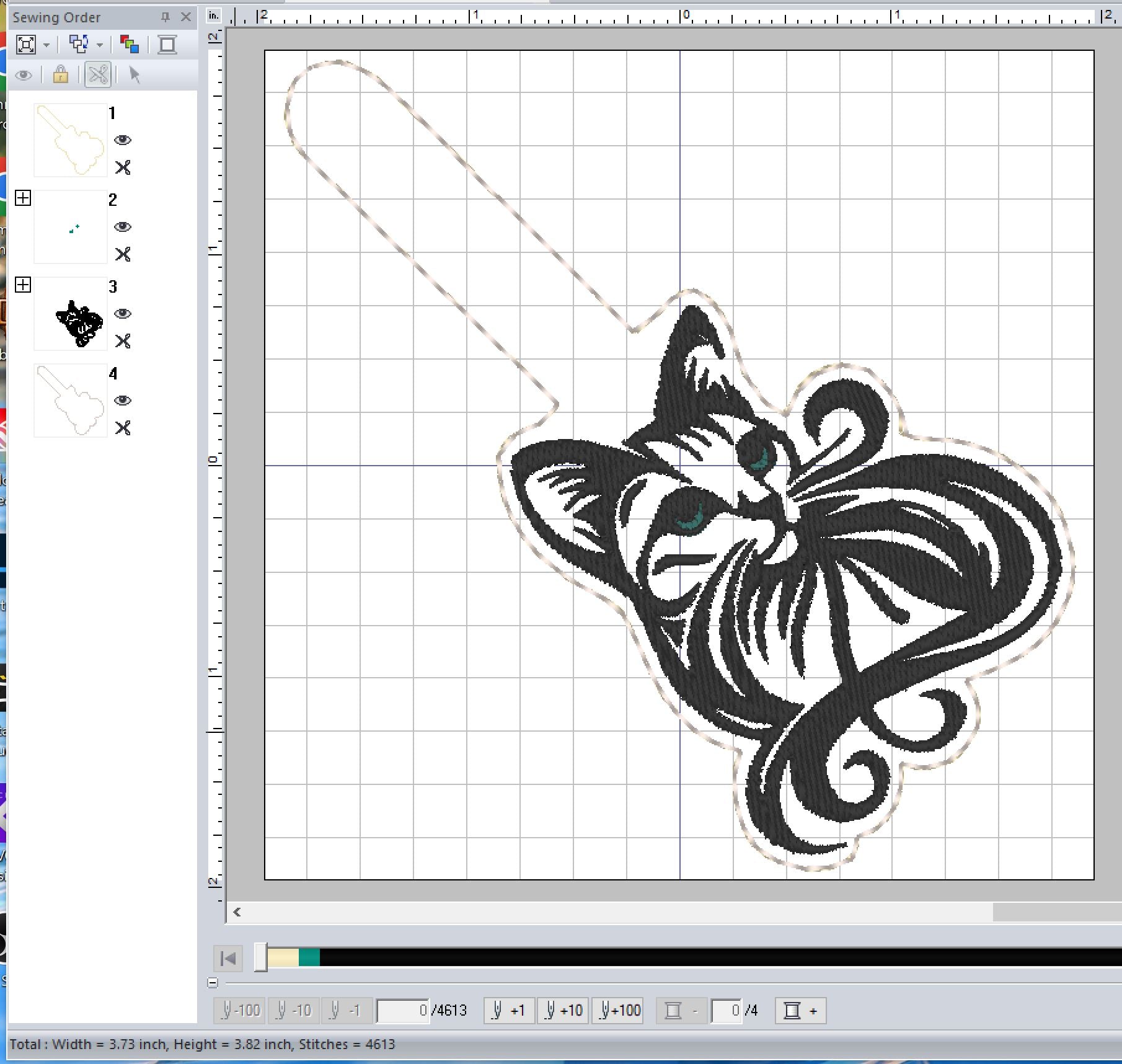Expand sewing order item 2
Screen dimensions: 1122x1064
(23, 198)
